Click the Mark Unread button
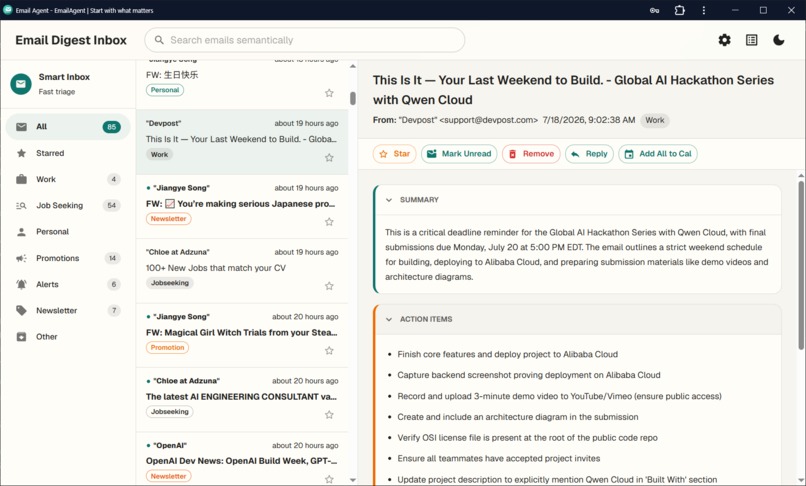This screenshot has width=806, height=486. click(x=459, y=154)
